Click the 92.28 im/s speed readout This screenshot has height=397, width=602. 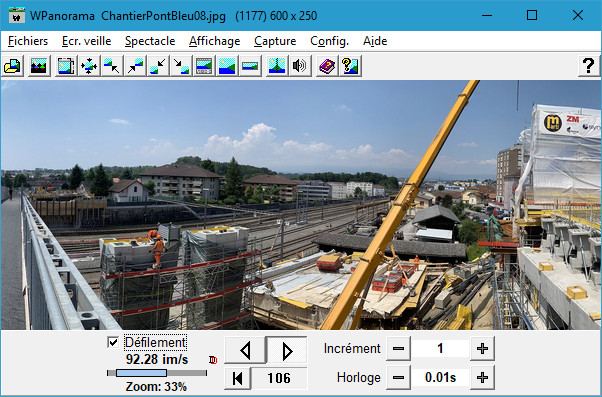[x=157, y=359]
